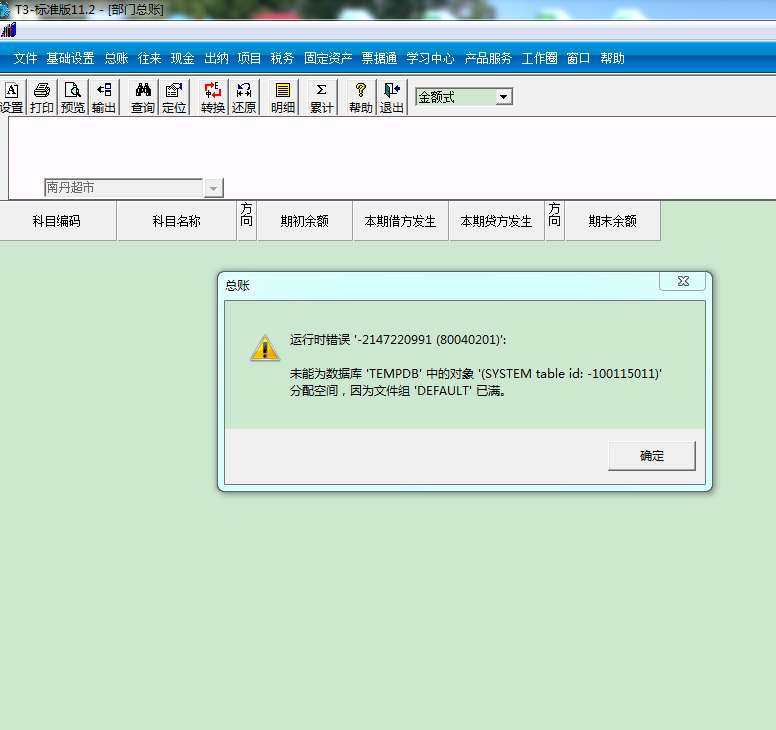Click the 查询 (Query) binoculars icon
776x730 pixels.
pos(143,97)
